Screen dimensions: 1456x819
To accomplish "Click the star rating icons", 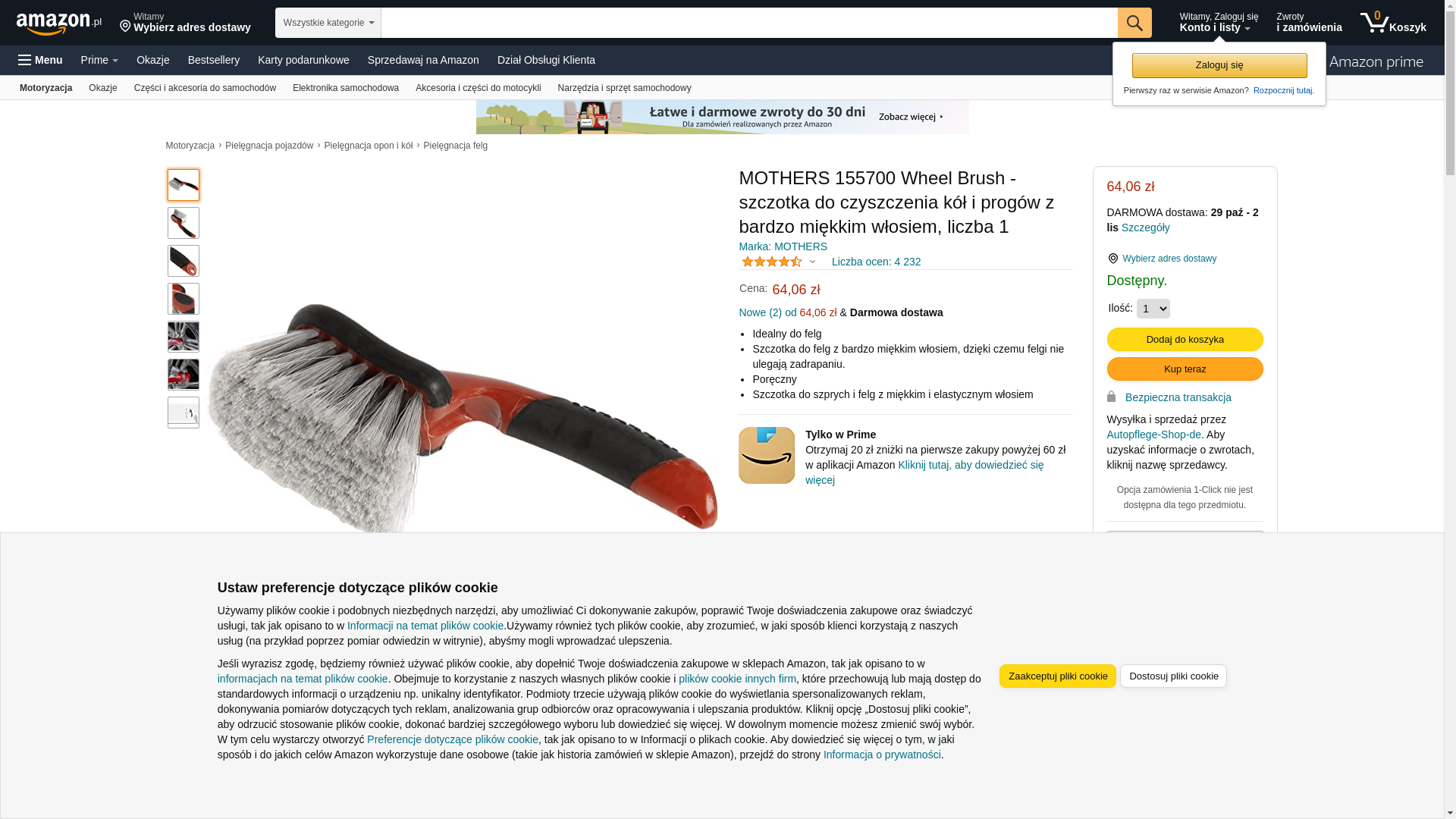I will [x=772, y=262].
